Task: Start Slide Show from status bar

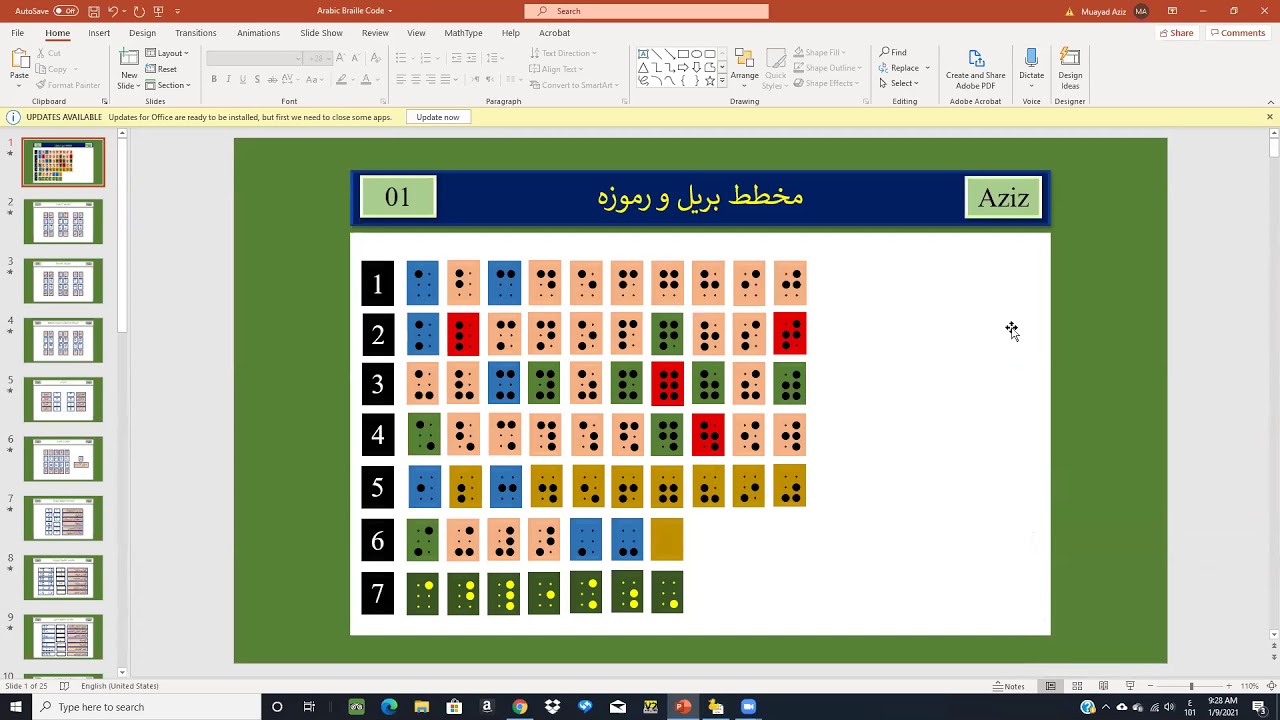Action: (x=1130, y=686)
